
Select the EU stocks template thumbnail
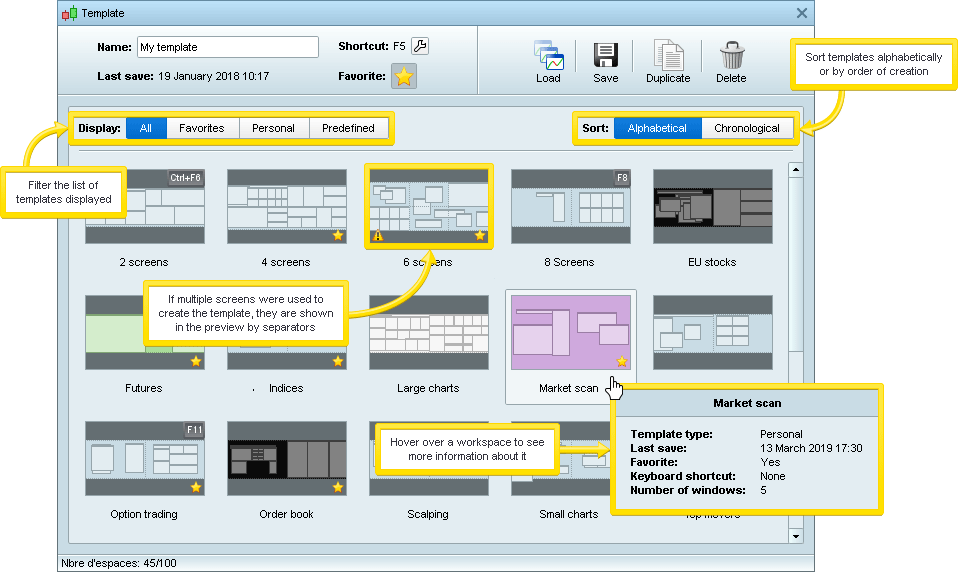pos(712,206)
